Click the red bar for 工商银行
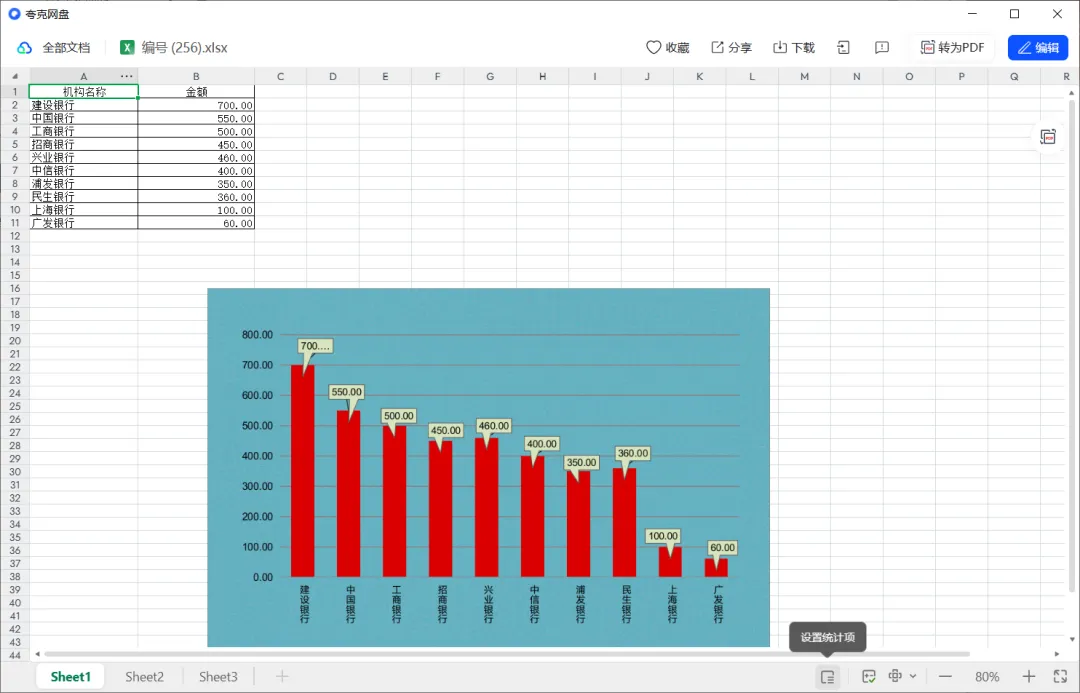 pos(395,501)
